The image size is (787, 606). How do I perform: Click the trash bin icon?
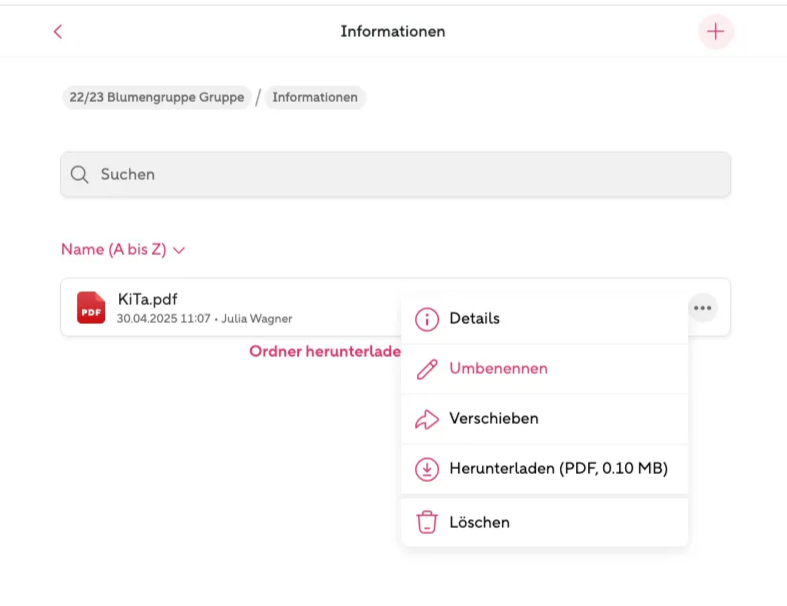tap(427, 522)
